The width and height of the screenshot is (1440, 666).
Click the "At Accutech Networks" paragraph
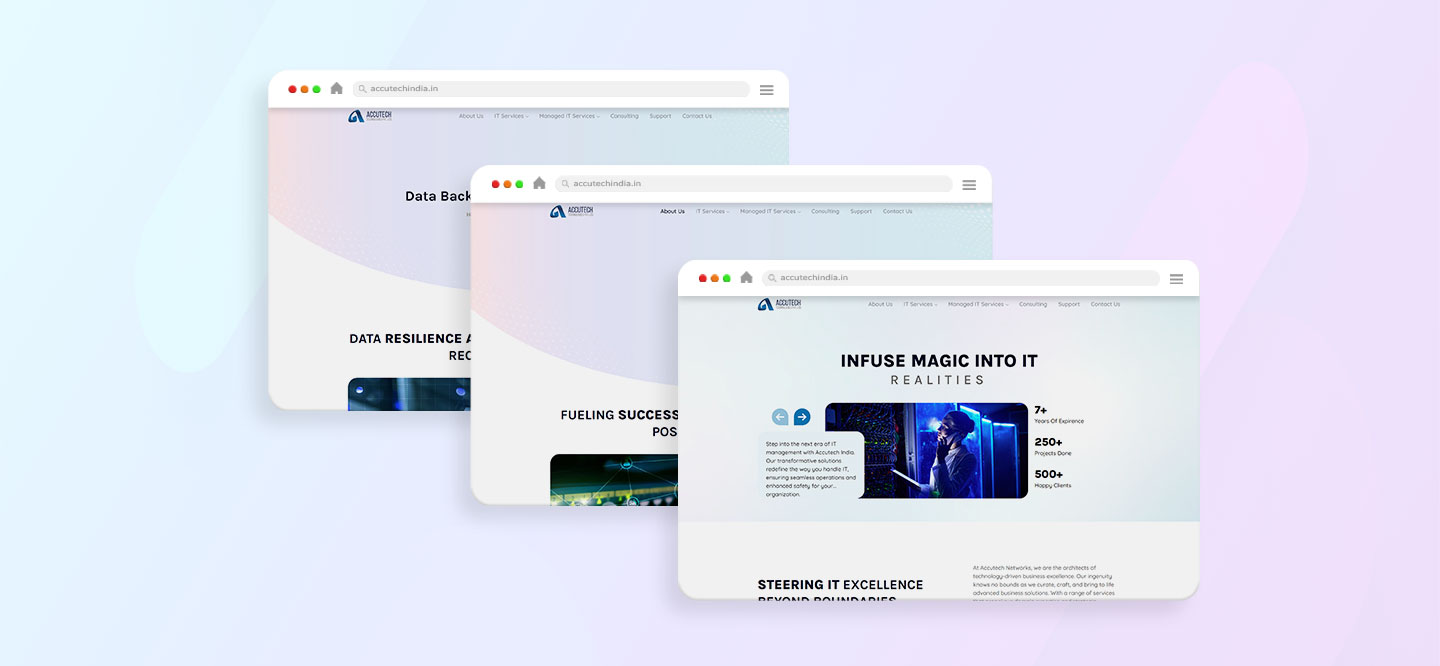[x=1044, y=582]
